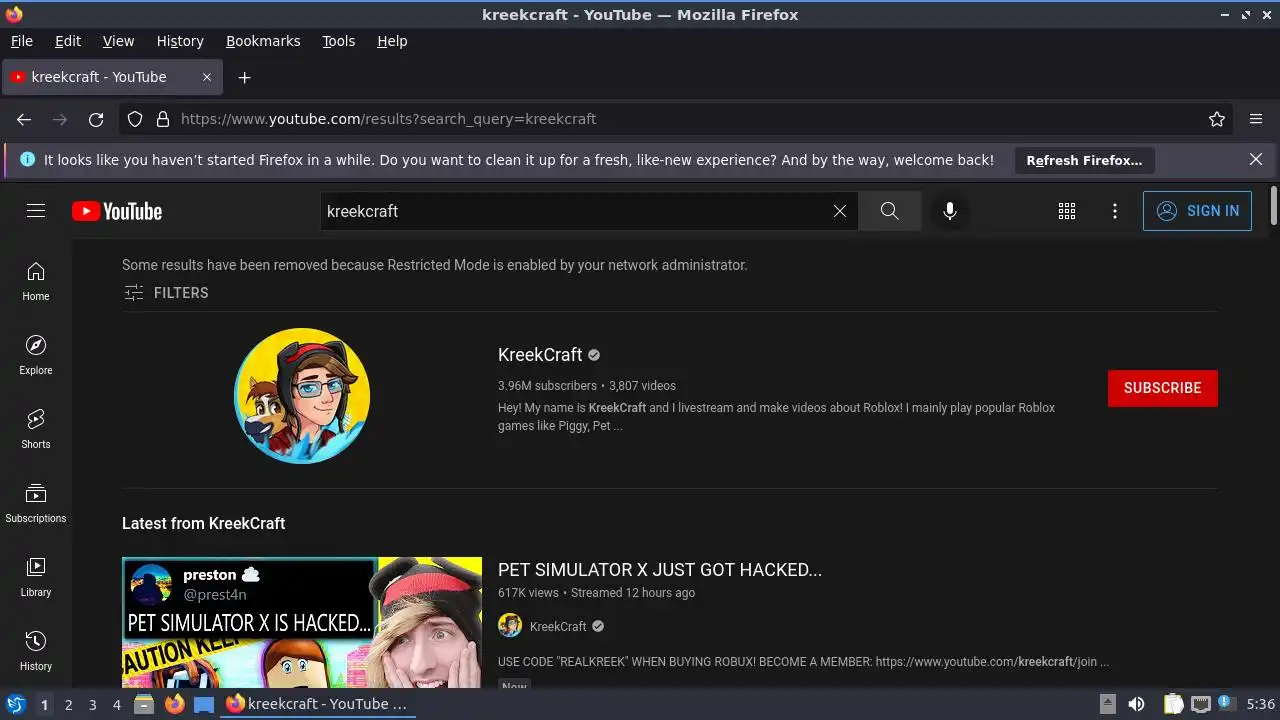
Task: Open a new browser tab
Action: 244,77
